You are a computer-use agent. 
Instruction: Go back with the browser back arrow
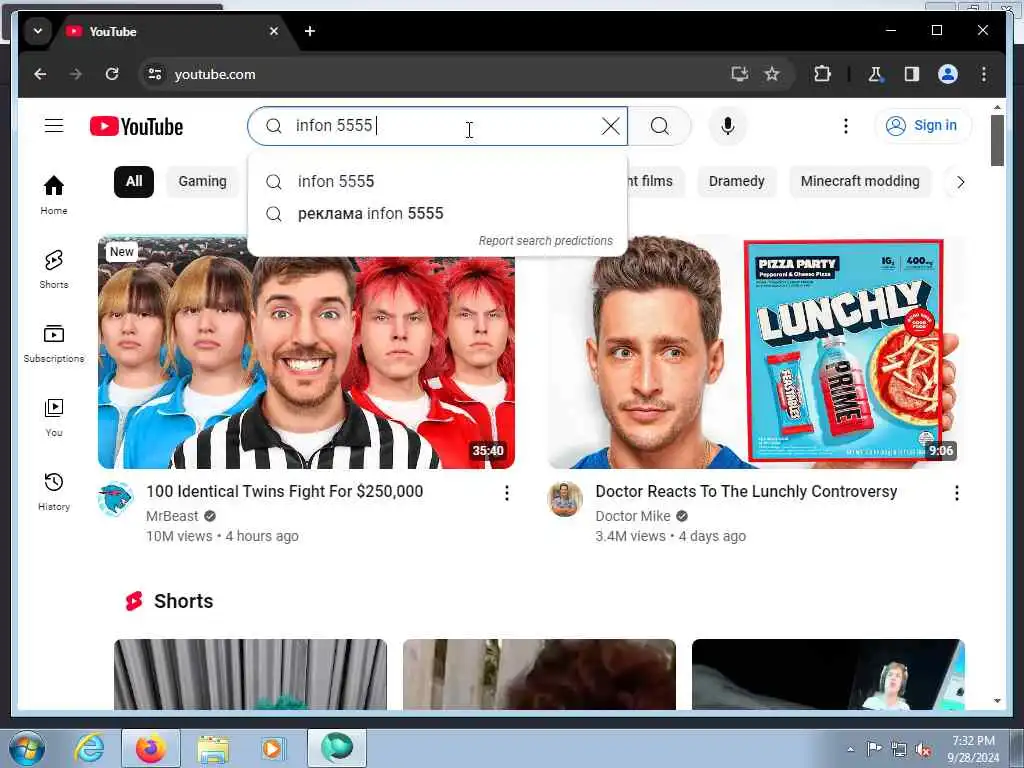point(40,74)
